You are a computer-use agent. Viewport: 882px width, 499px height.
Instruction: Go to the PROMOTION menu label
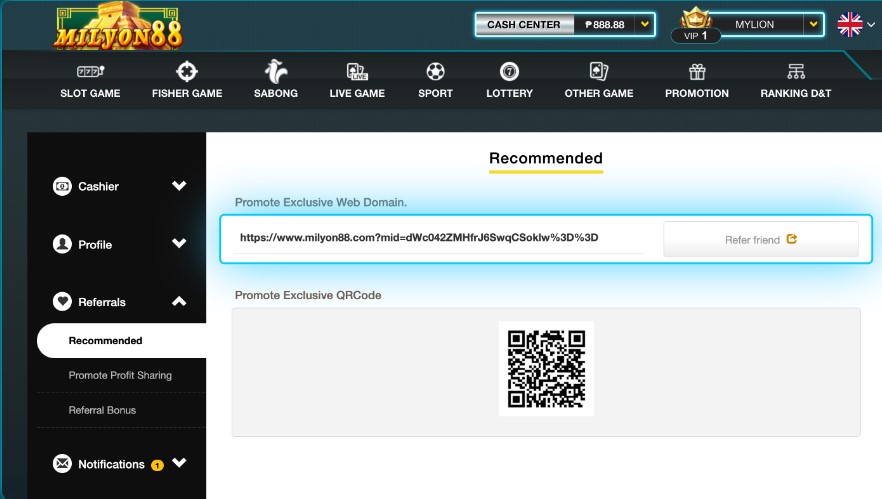697,93
